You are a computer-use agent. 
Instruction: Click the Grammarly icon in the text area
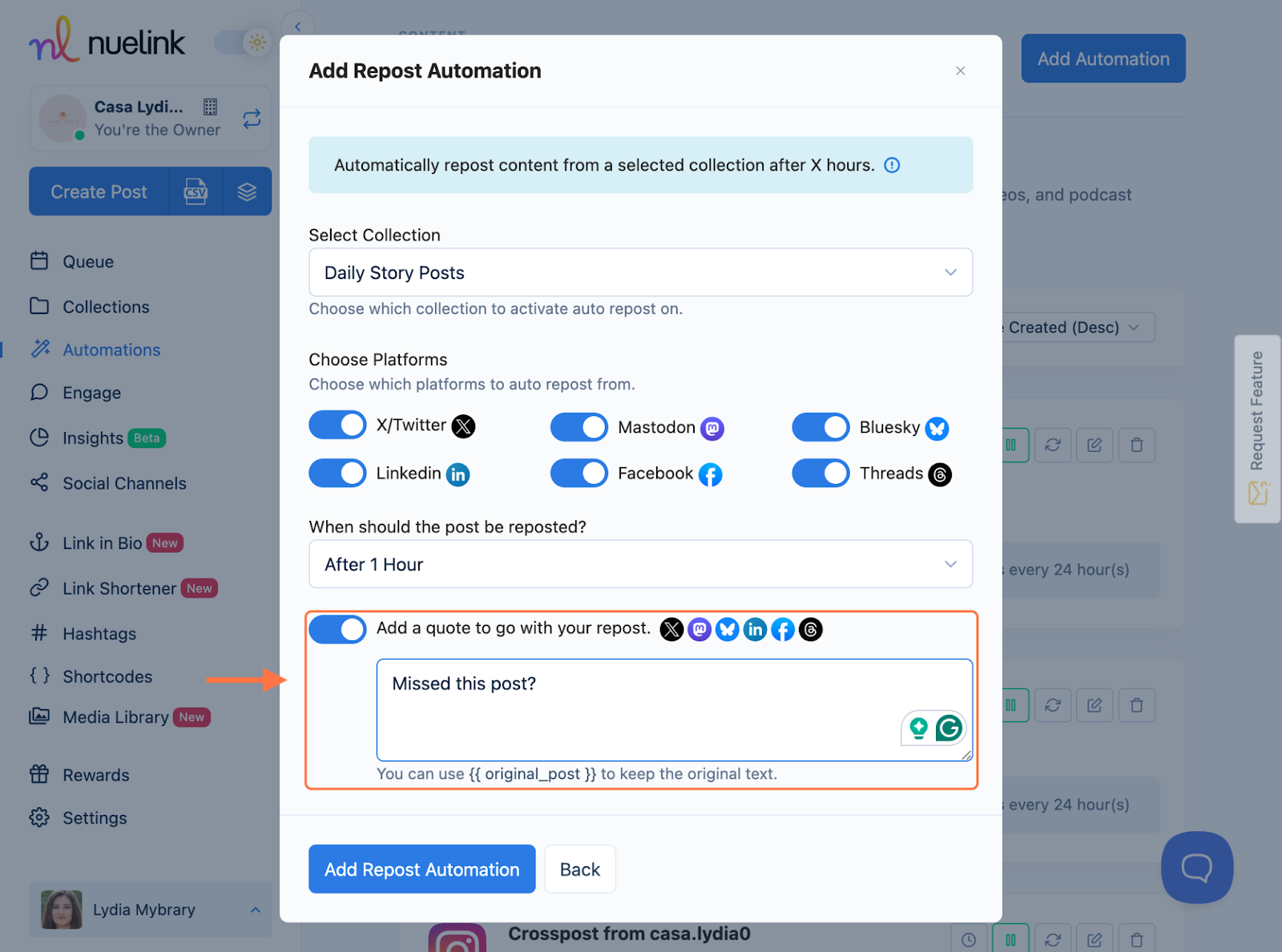[x=949, y=728]
